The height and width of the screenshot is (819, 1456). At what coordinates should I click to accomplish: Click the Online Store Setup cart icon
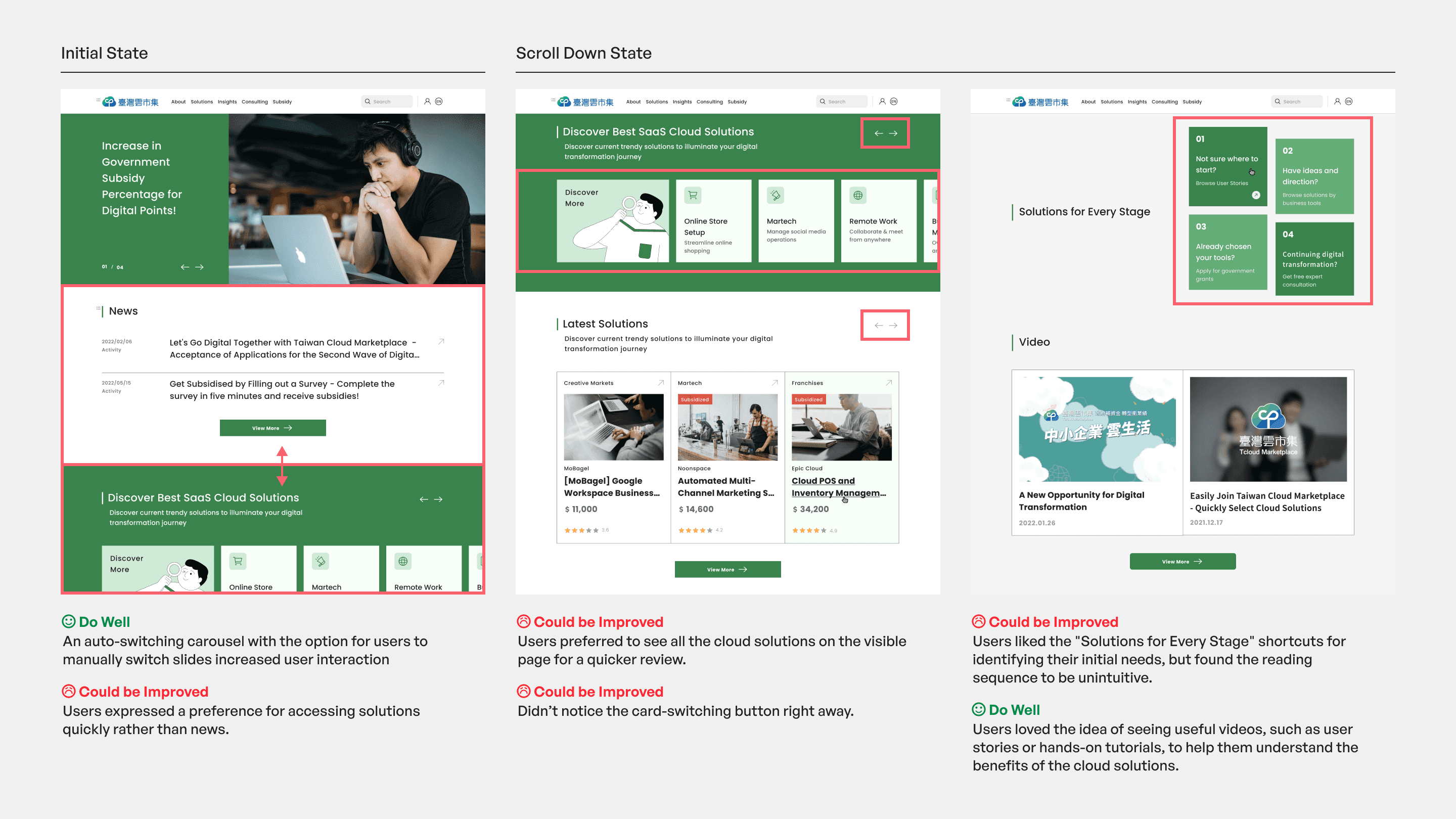[693, 196]
